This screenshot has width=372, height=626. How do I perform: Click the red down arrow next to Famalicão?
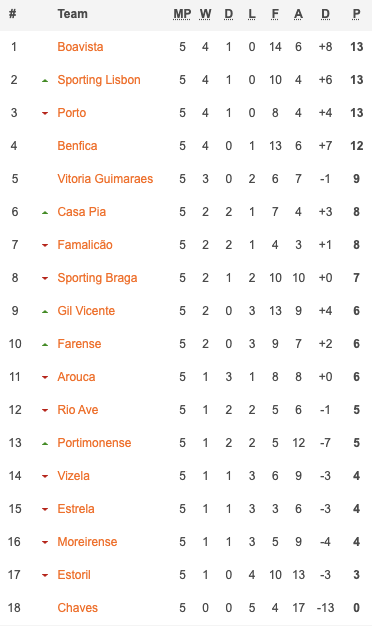click(x=45, y=246)
